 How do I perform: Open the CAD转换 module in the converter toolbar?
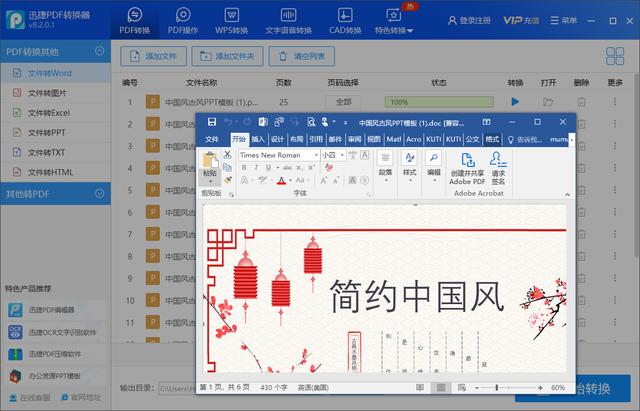pos(345,20)
